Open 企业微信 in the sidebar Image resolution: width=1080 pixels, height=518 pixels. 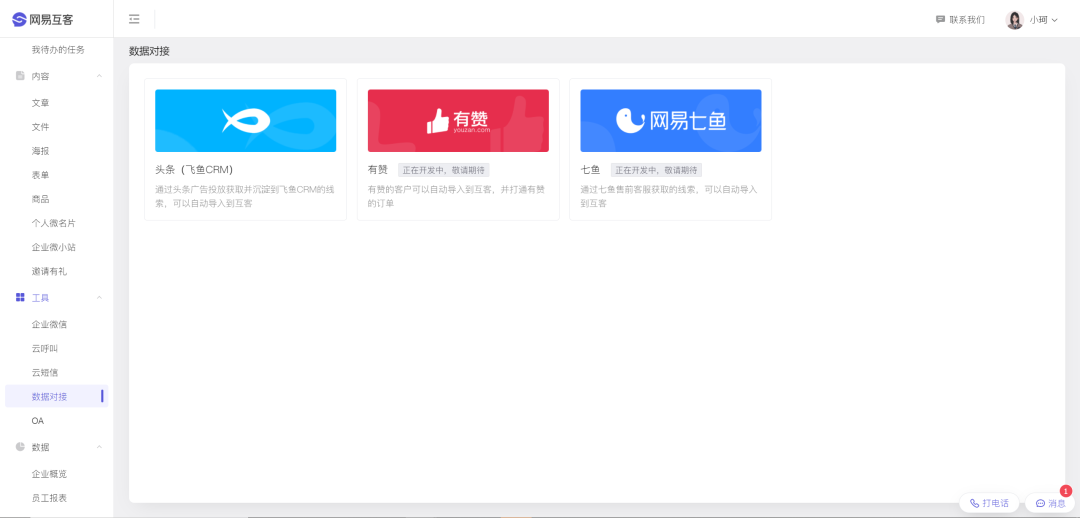pos(49,324)
